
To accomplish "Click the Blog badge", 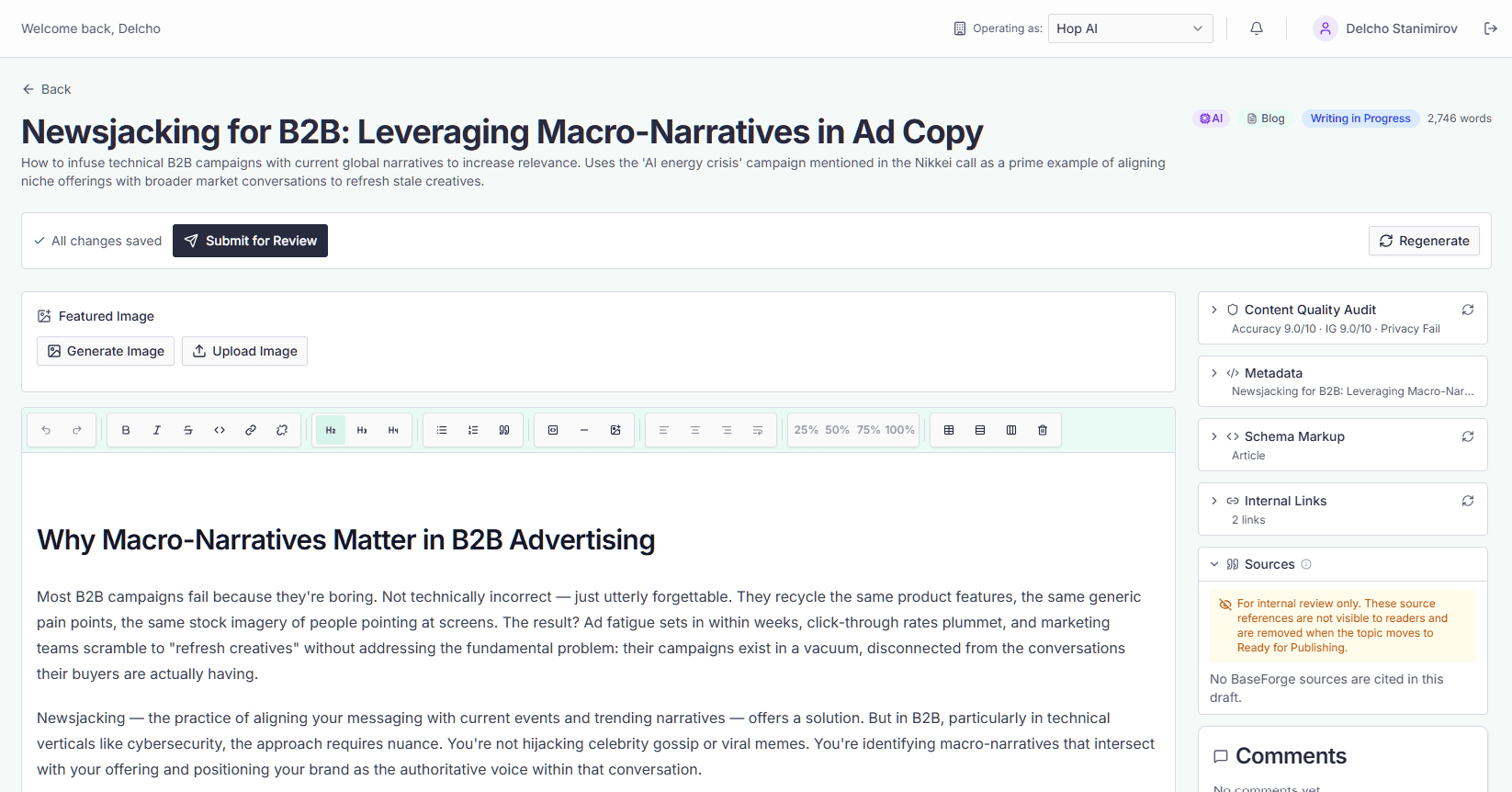I will point(1266,119).
